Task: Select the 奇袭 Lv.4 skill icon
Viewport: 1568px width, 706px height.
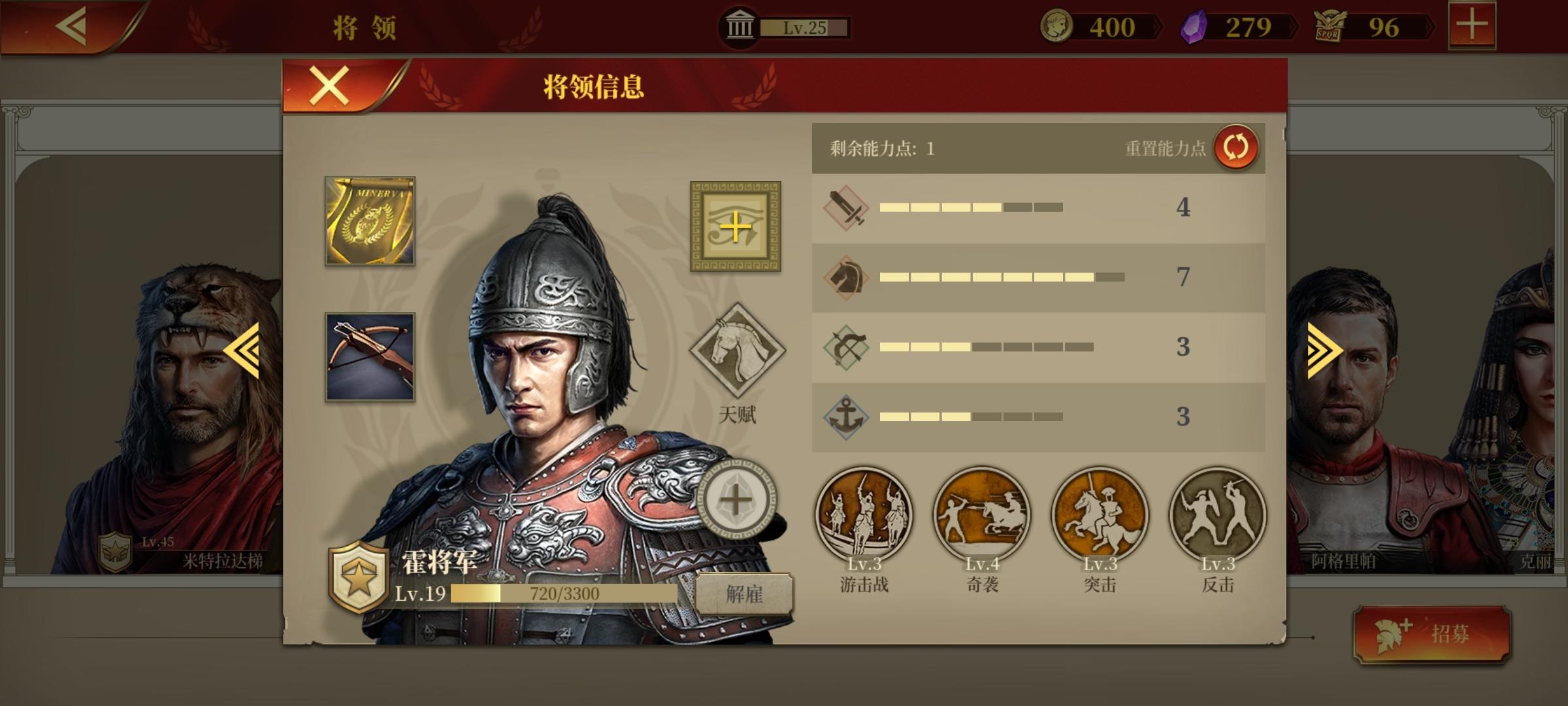Action: tap(981, 515)
